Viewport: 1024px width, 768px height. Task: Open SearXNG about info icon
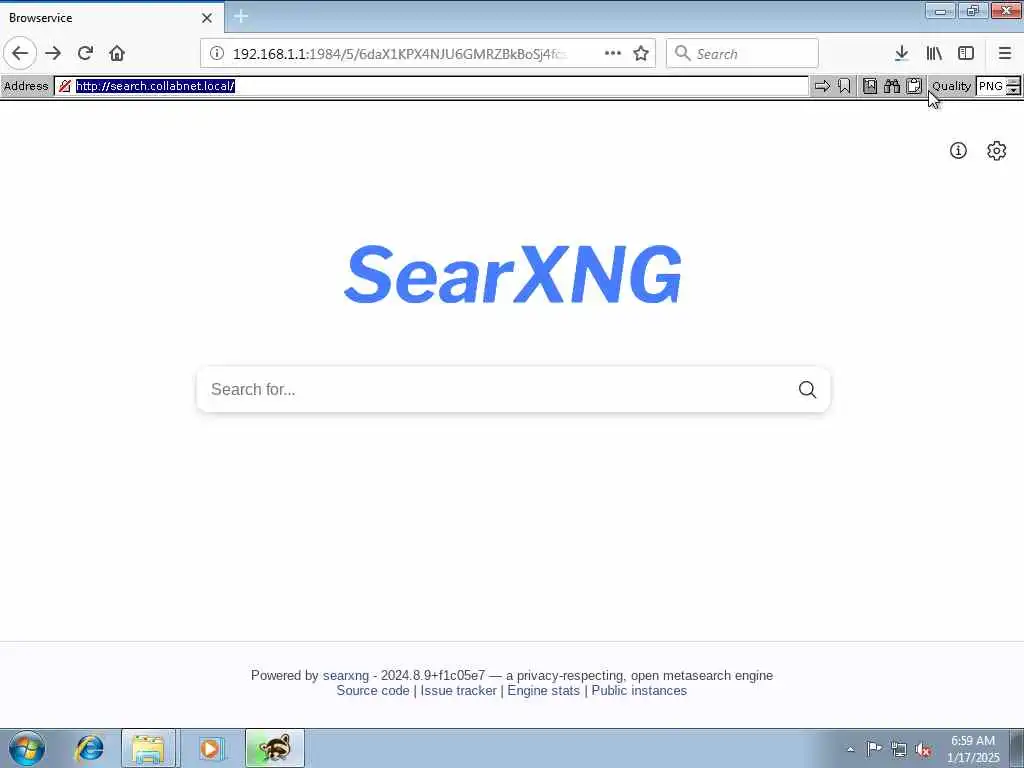958,151
